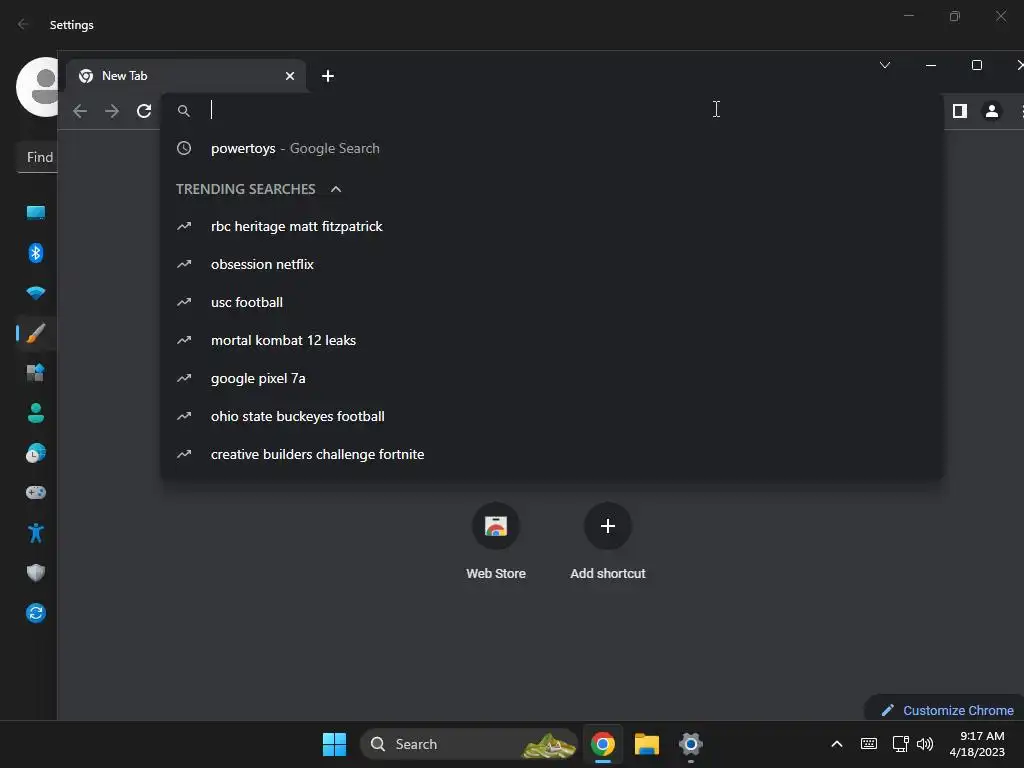Open Gaming controller icon in Settings
This screenshot has width=1024, height=768.
(x=36, y=492)
